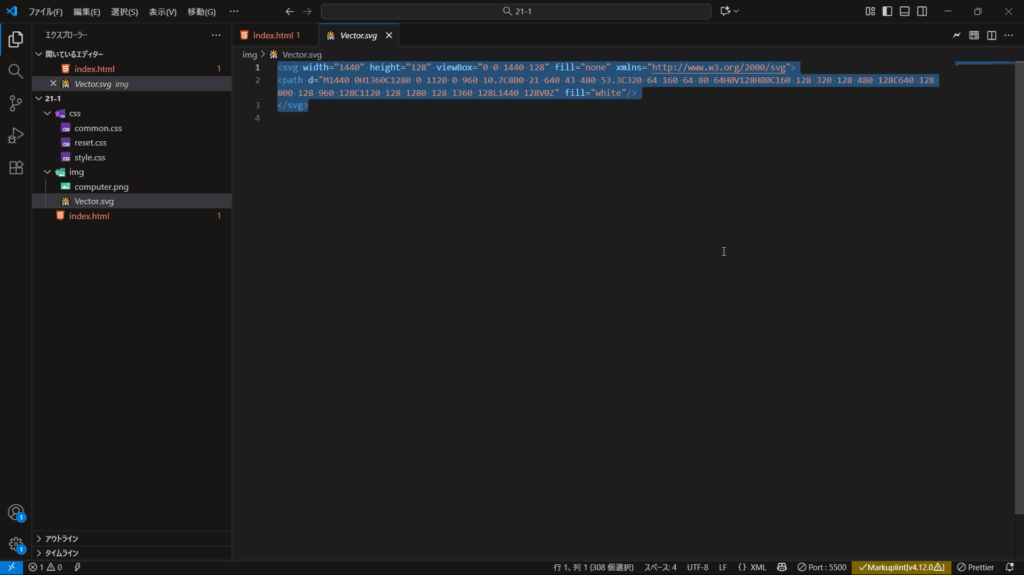Image resolution: width=1024 pixels, height=575 pixels.
Task: Toggle the primary sidebar visibility
Action: (887, 11)
